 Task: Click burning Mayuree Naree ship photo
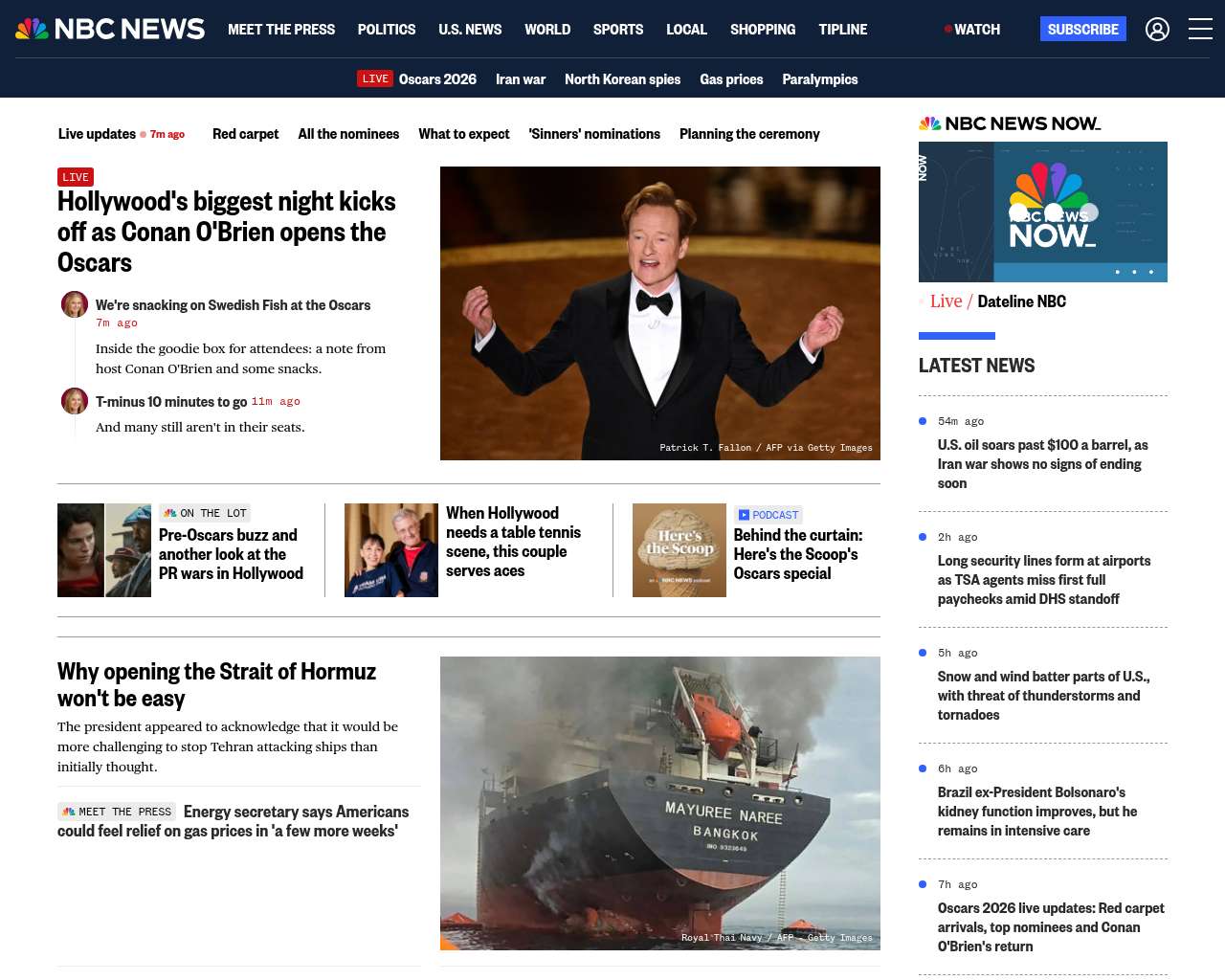[660, 803]
